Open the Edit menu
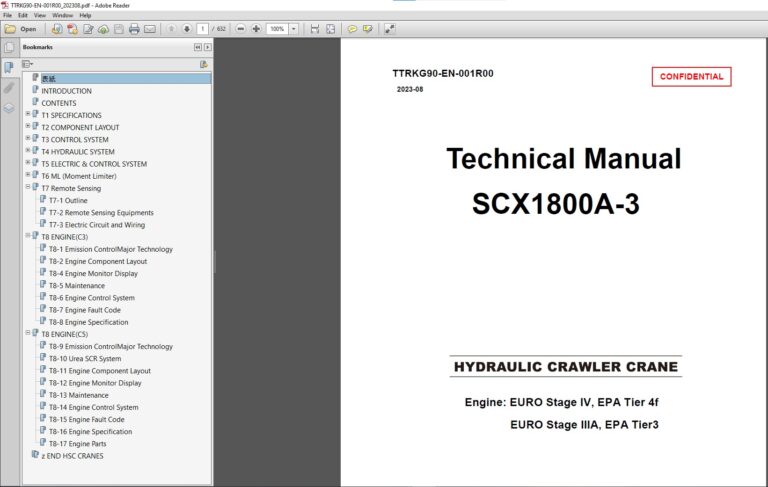The width and height of the screenshot is (768, 487). pos(23,16)
